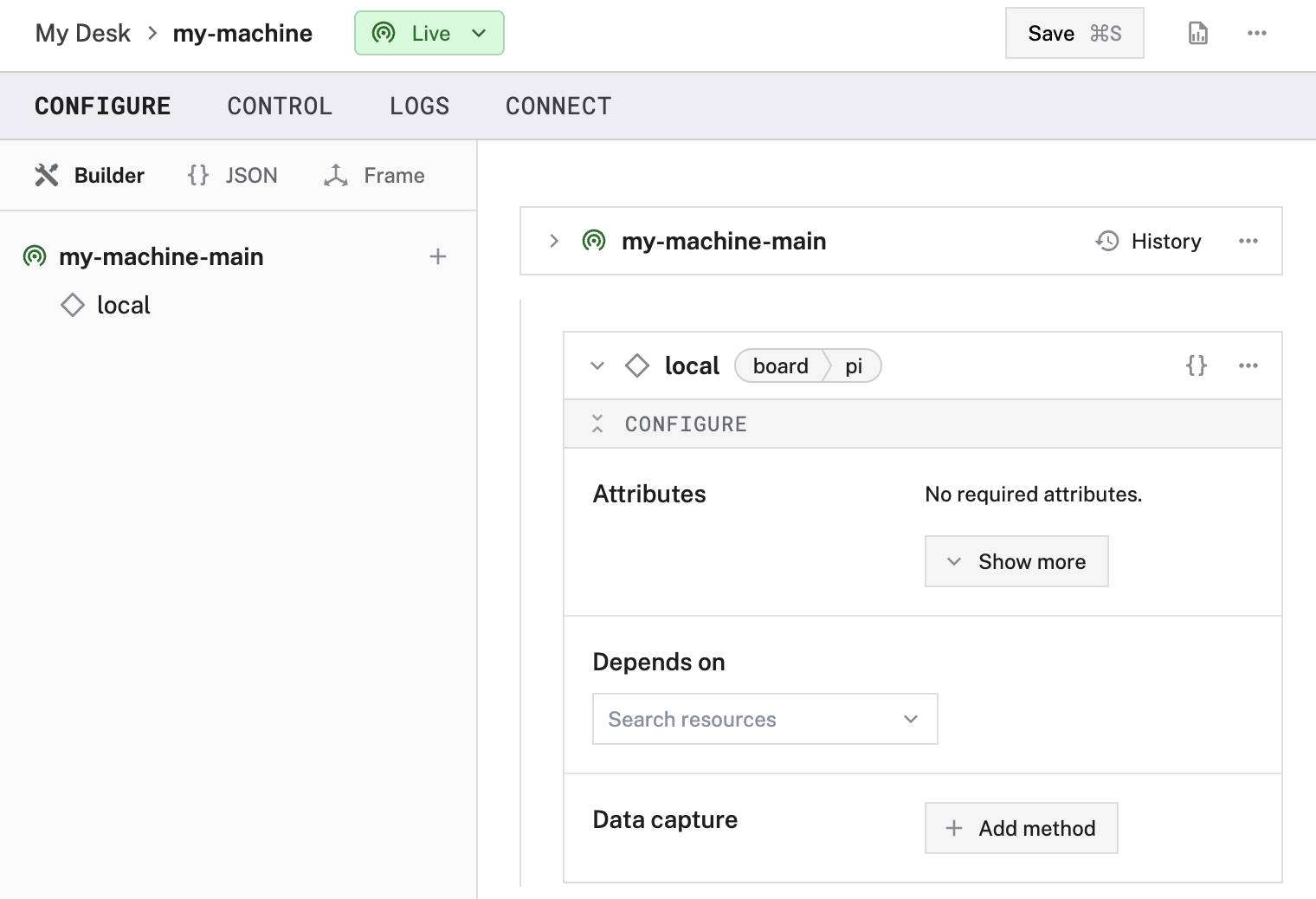Select the top CONFIGURE tab
The image size is (1316, 899).
click(x=103, y=106)
